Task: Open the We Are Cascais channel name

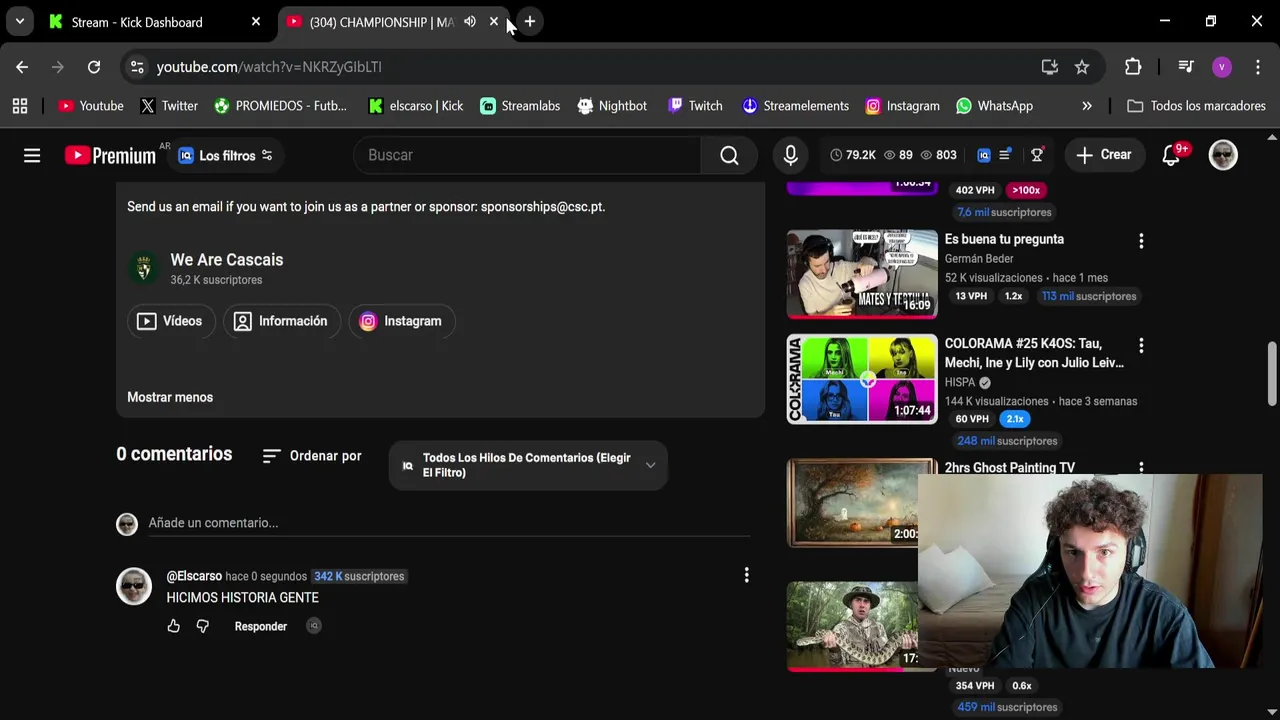Action: [x=227, y=259]
